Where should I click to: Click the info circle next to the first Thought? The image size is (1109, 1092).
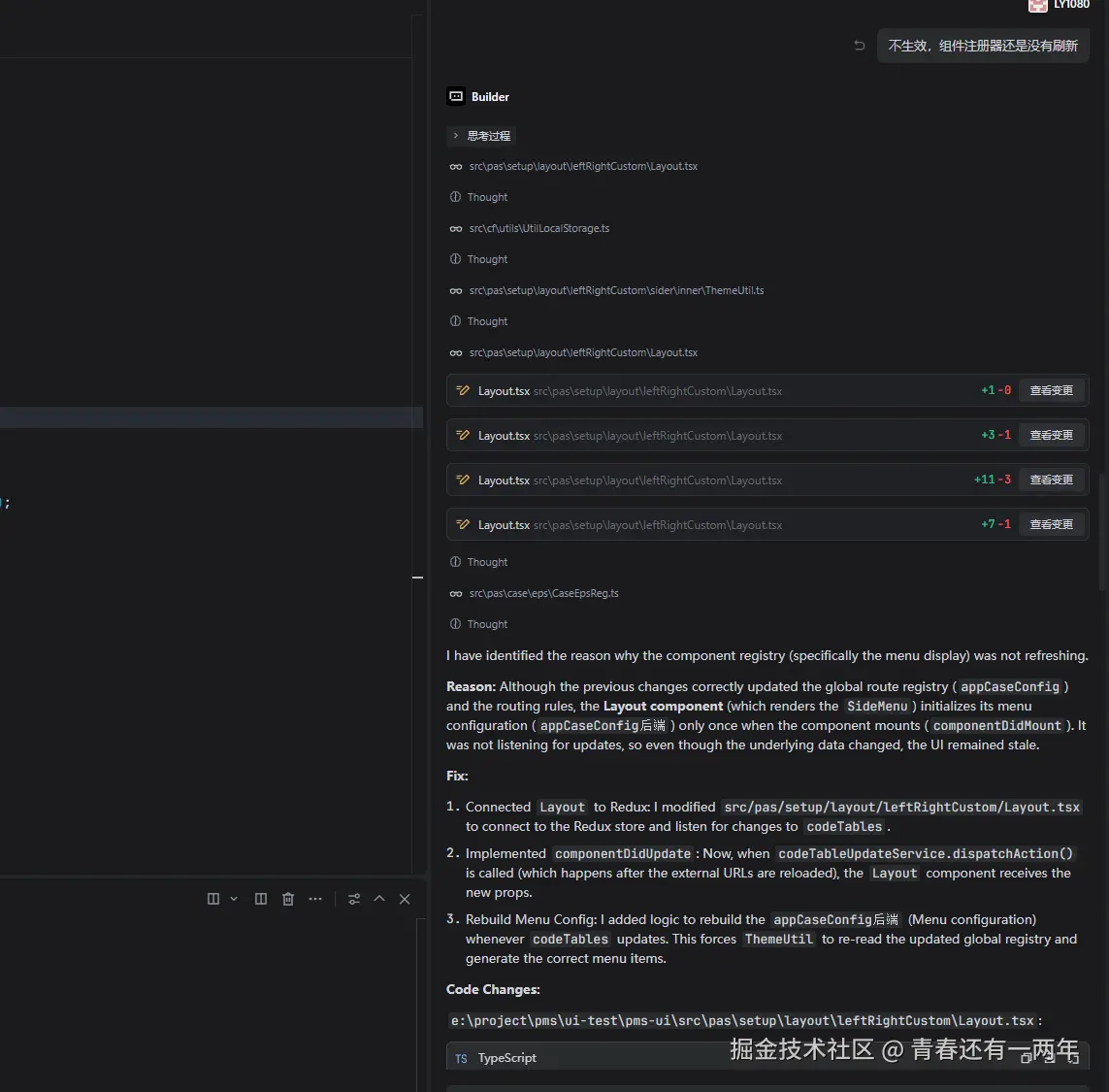tap(454, 197)
